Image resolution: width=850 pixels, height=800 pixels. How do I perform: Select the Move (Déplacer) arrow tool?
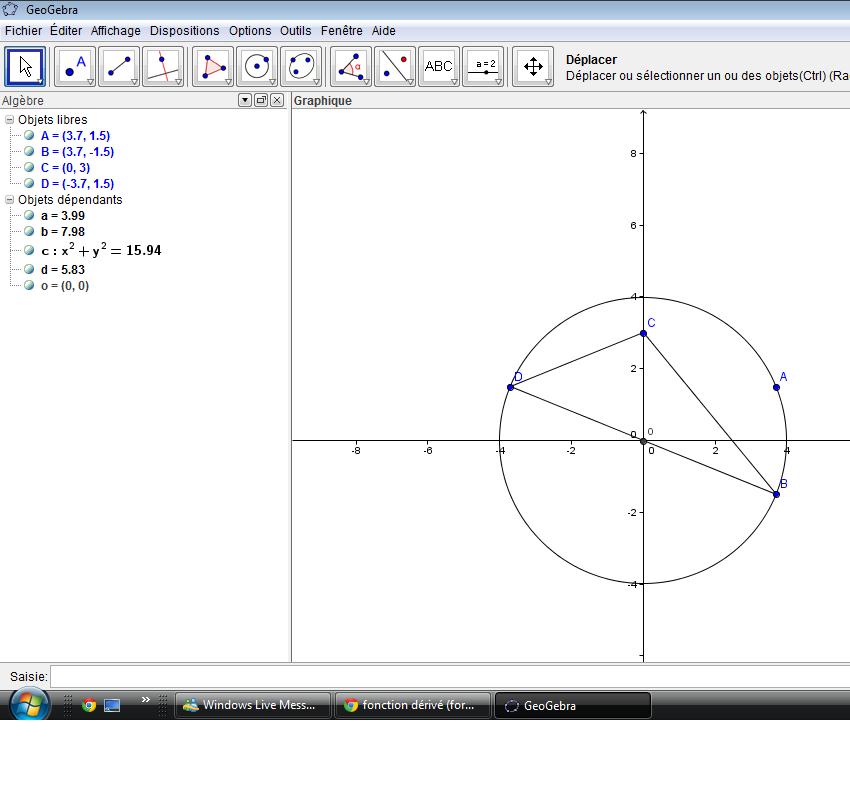click(25, 67)
